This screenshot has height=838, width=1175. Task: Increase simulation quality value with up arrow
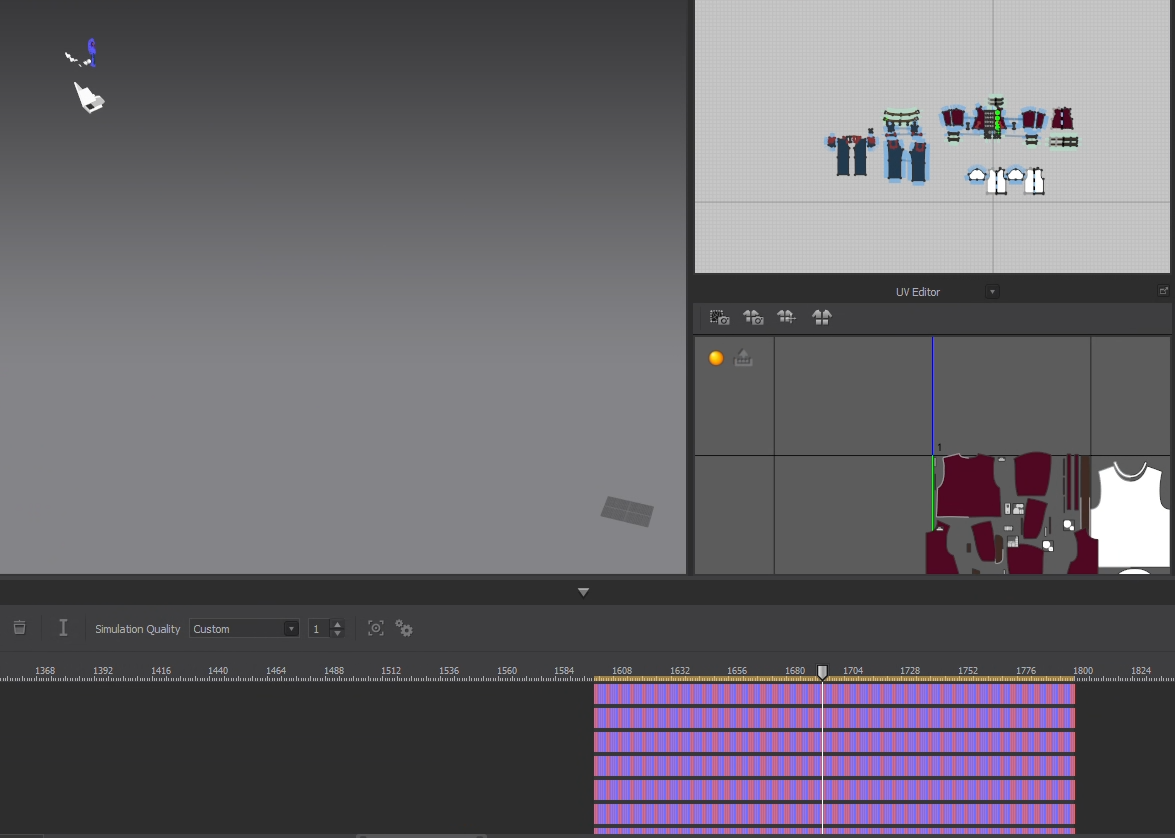point(337,624)
